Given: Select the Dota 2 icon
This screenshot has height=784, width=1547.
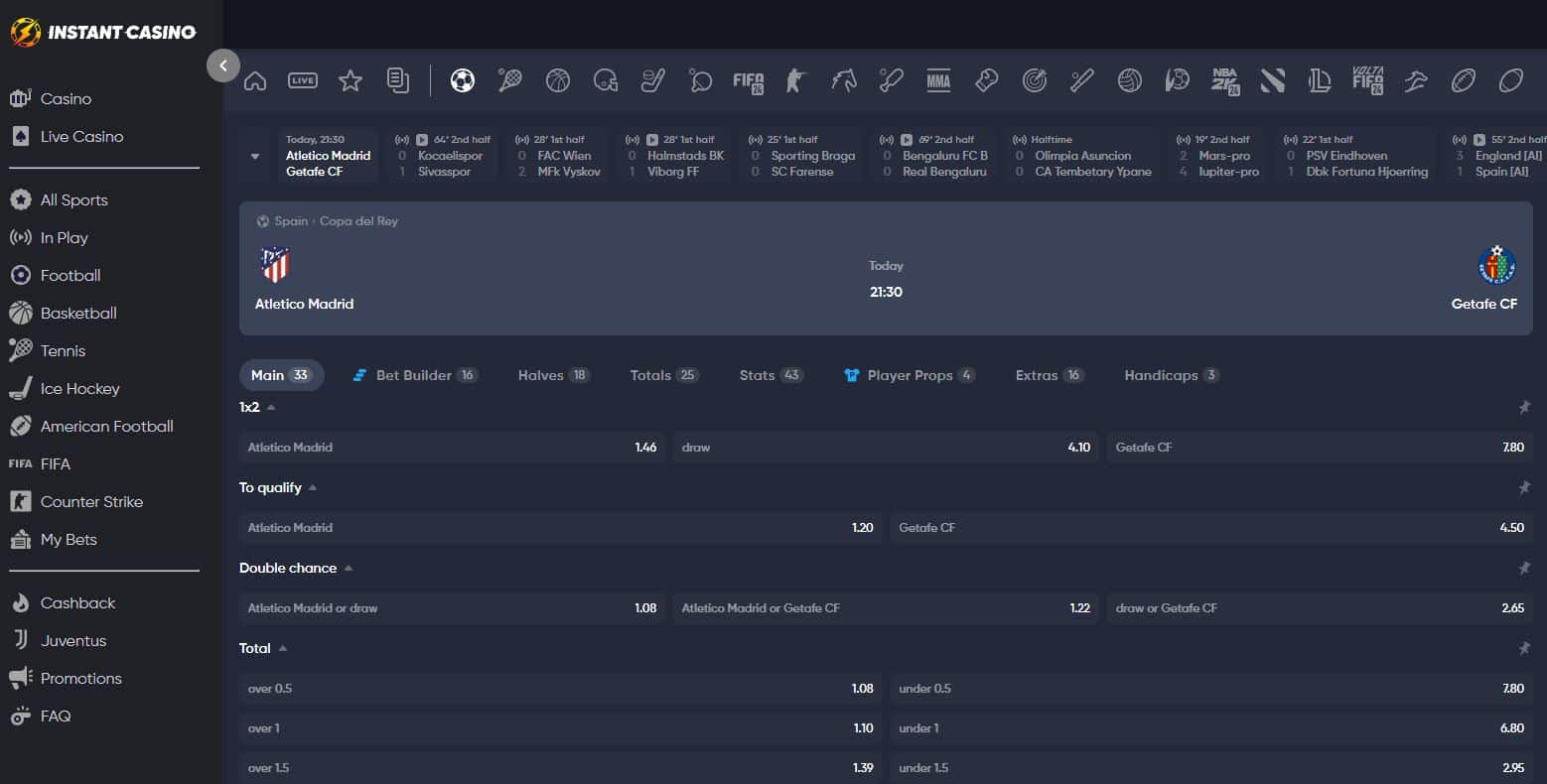Looking at the screenshot, I should [1273, 80].
